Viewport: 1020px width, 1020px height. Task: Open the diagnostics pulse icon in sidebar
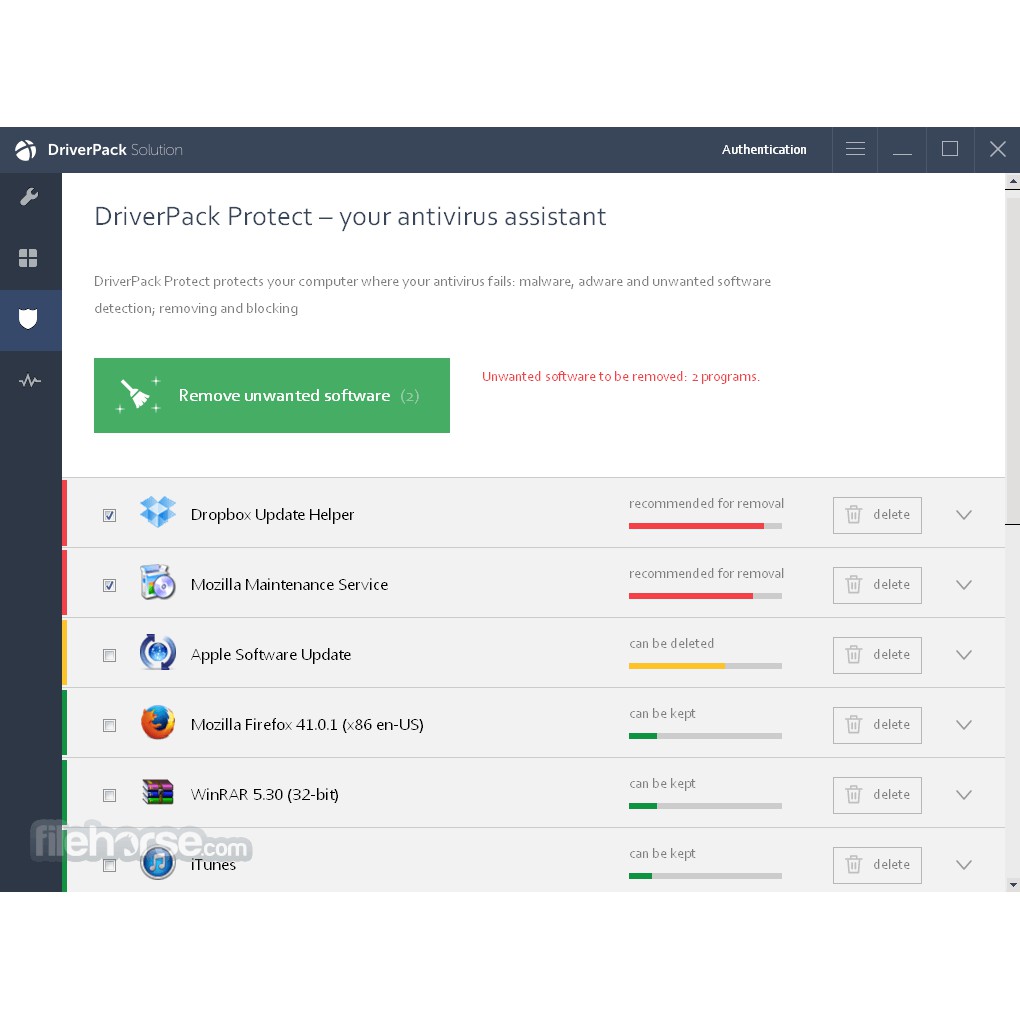[x=29, y=380]
